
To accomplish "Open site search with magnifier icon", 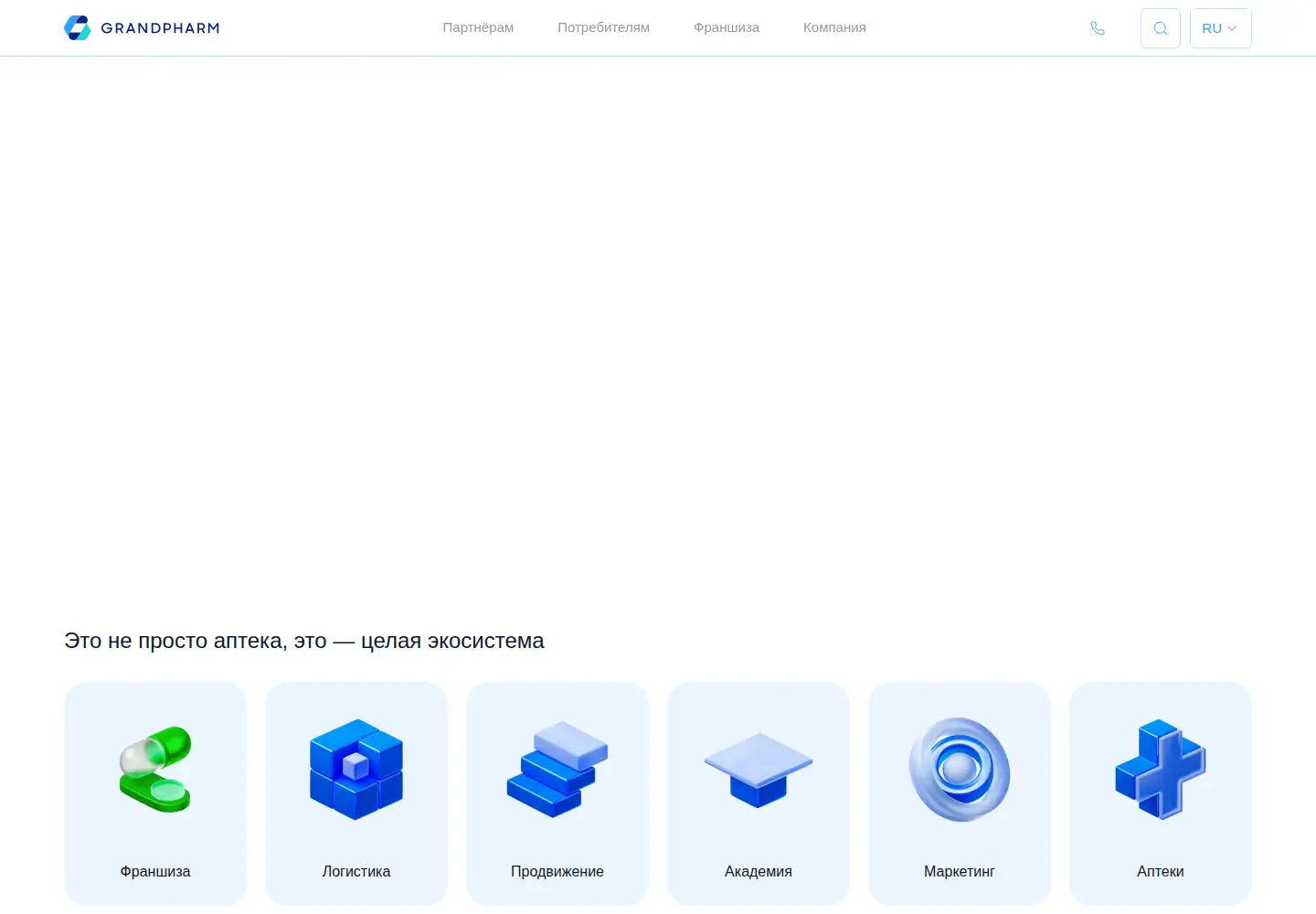I will coord(1161,28).
